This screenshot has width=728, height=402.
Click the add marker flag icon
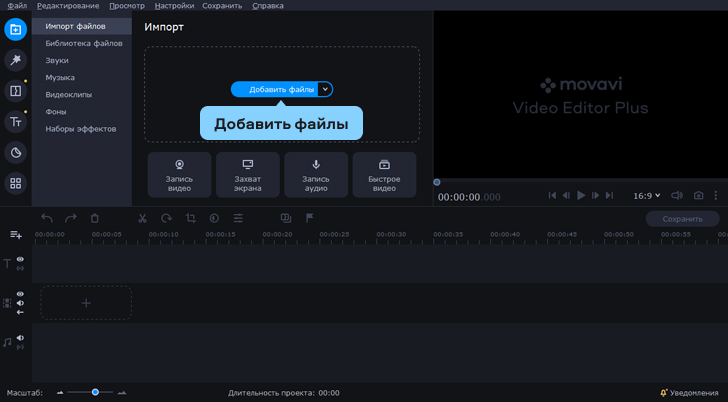(x=310, y=218)
